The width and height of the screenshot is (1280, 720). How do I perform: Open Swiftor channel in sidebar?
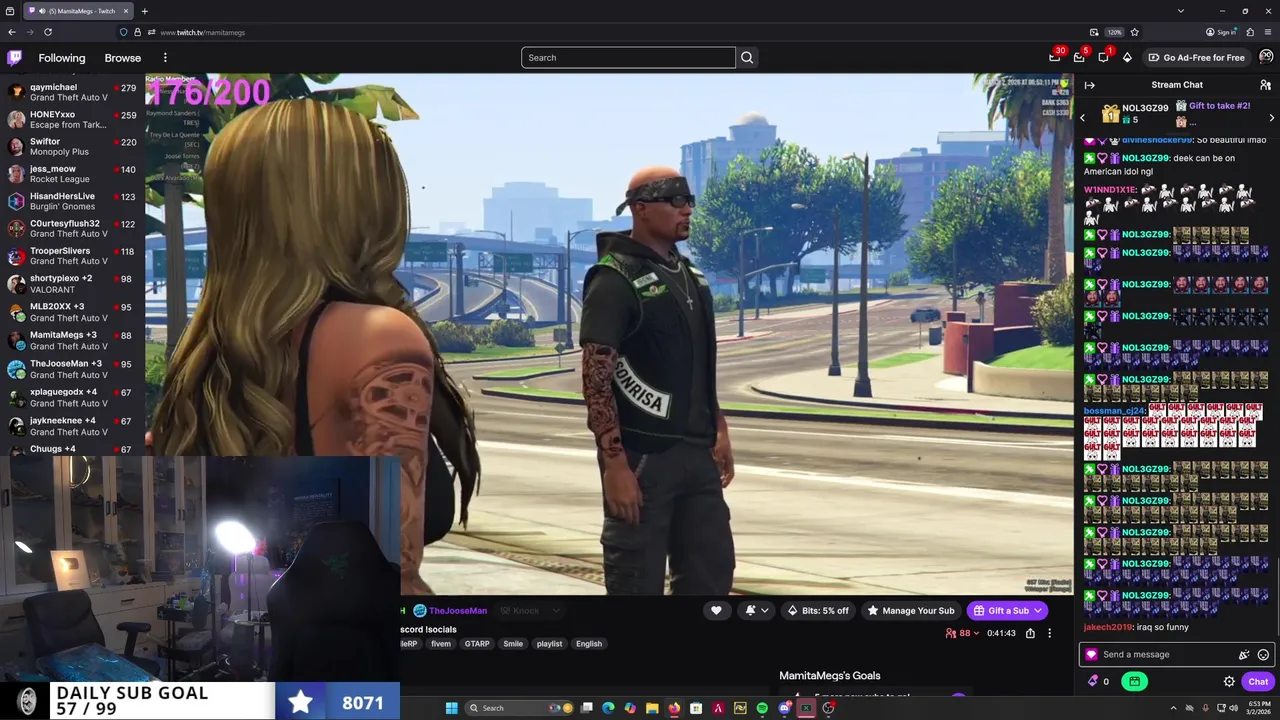(x=72, y=147)
